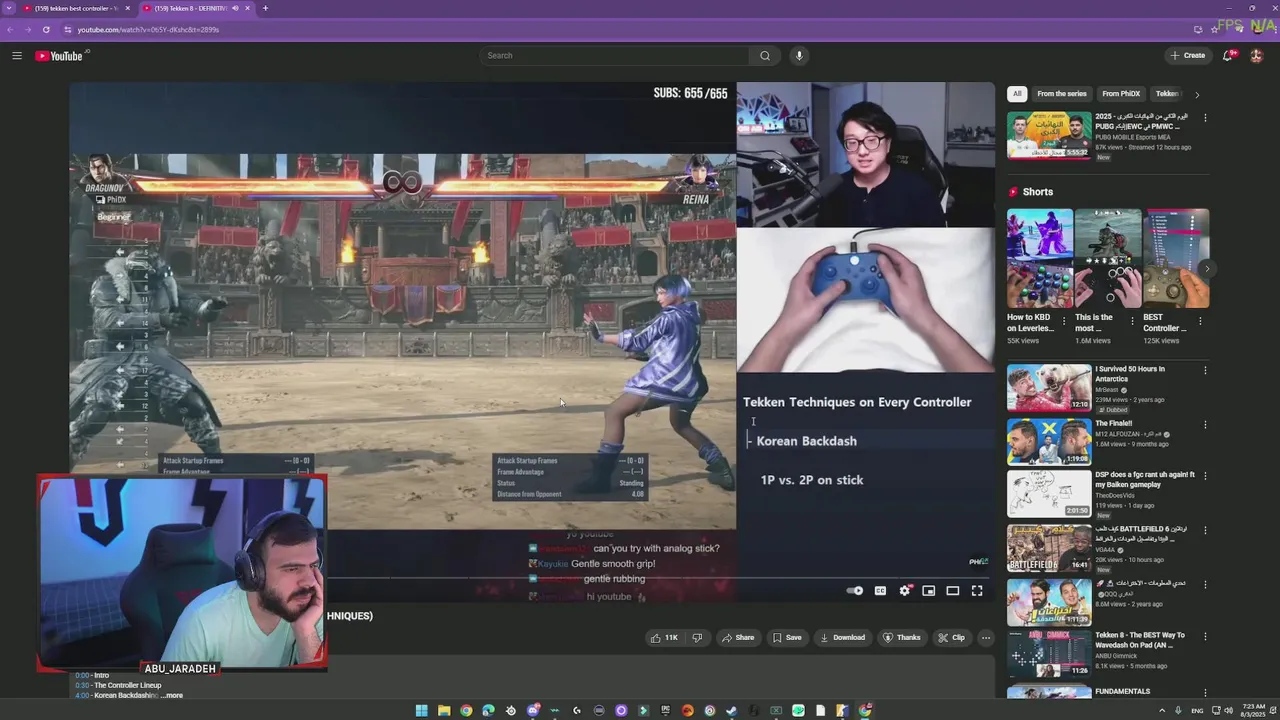
Task: Like the video with 11K likes
Action: click(664, 638)
